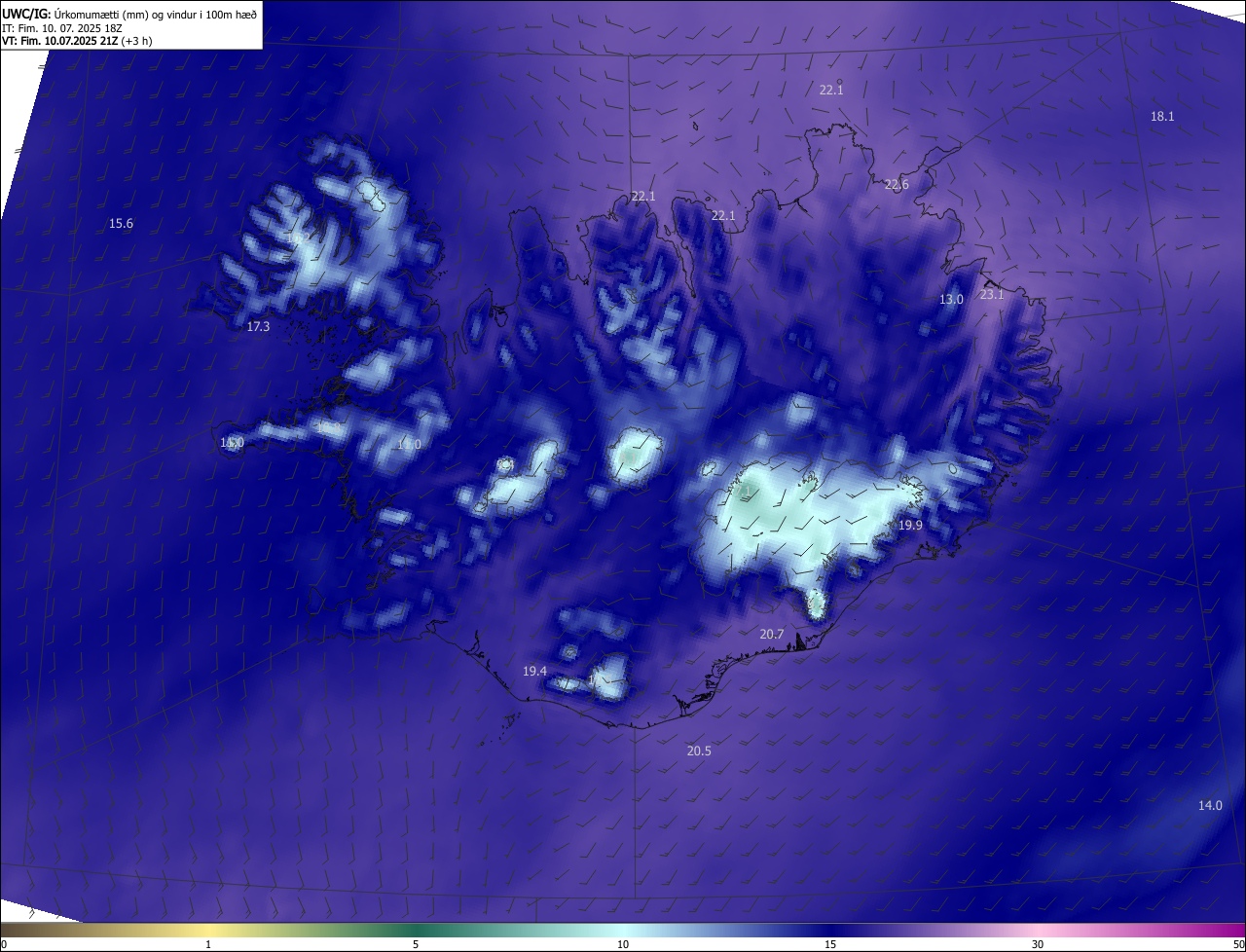
Task: Click the colour scale bar along the bottom
Action: [x=623, y=930]
